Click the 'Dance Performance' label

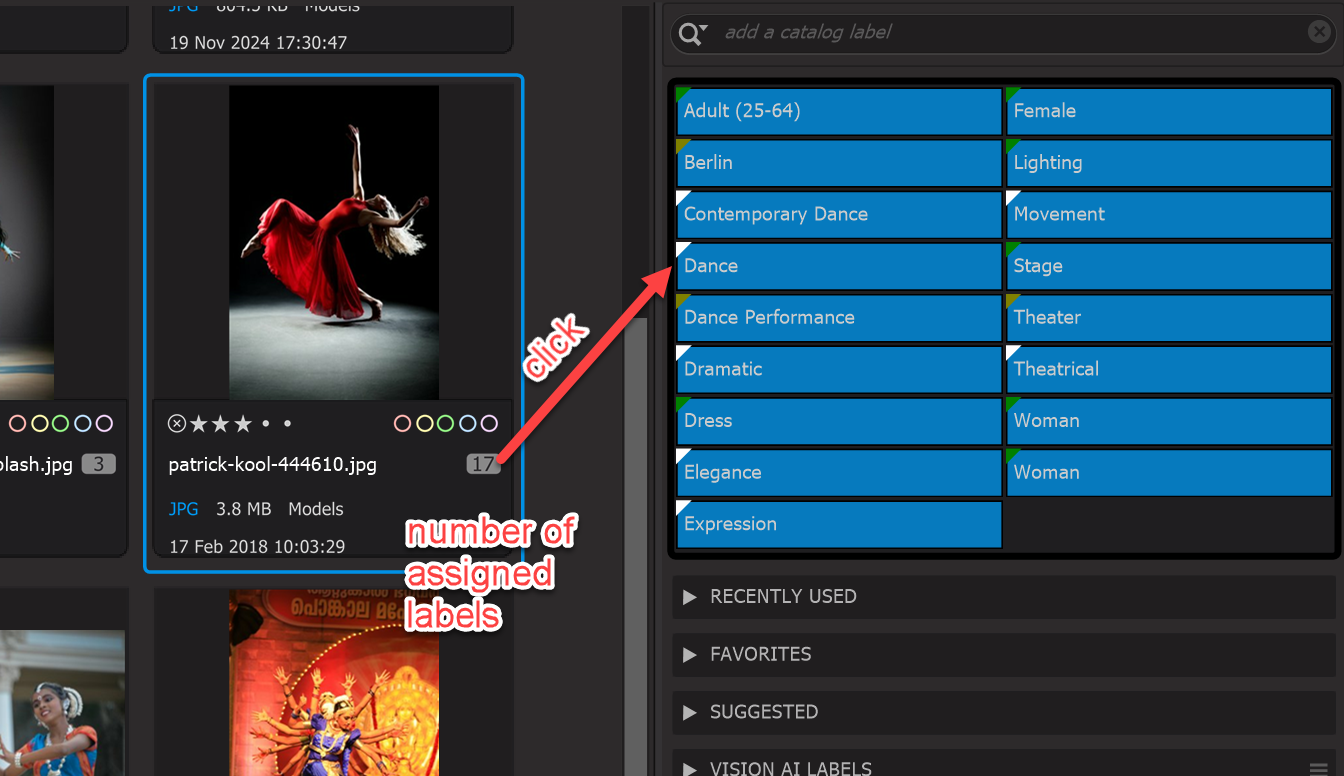(x=839, y=318)
